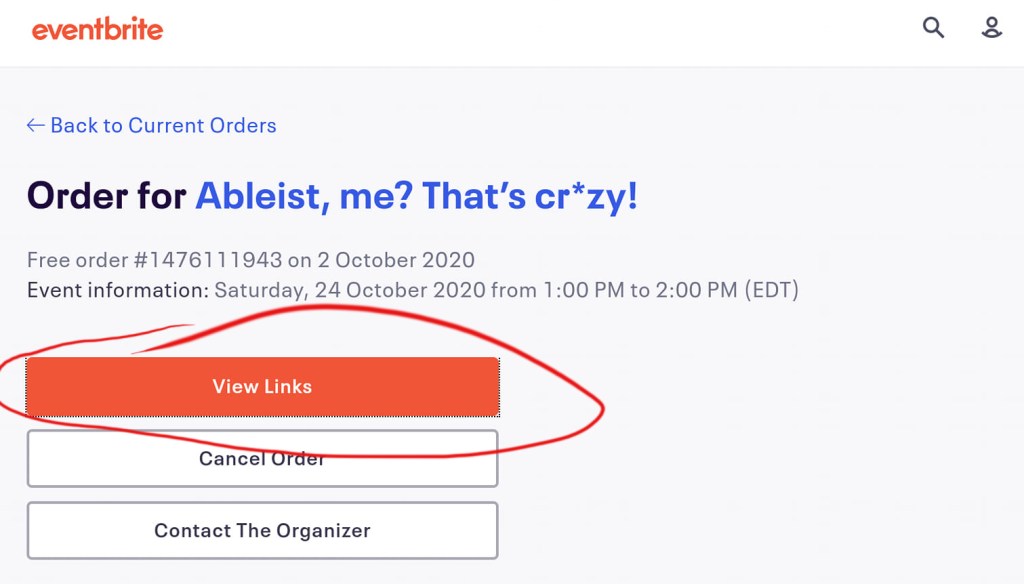
Task: Open search with the magnifying glass icon
Action: (933, 28)
